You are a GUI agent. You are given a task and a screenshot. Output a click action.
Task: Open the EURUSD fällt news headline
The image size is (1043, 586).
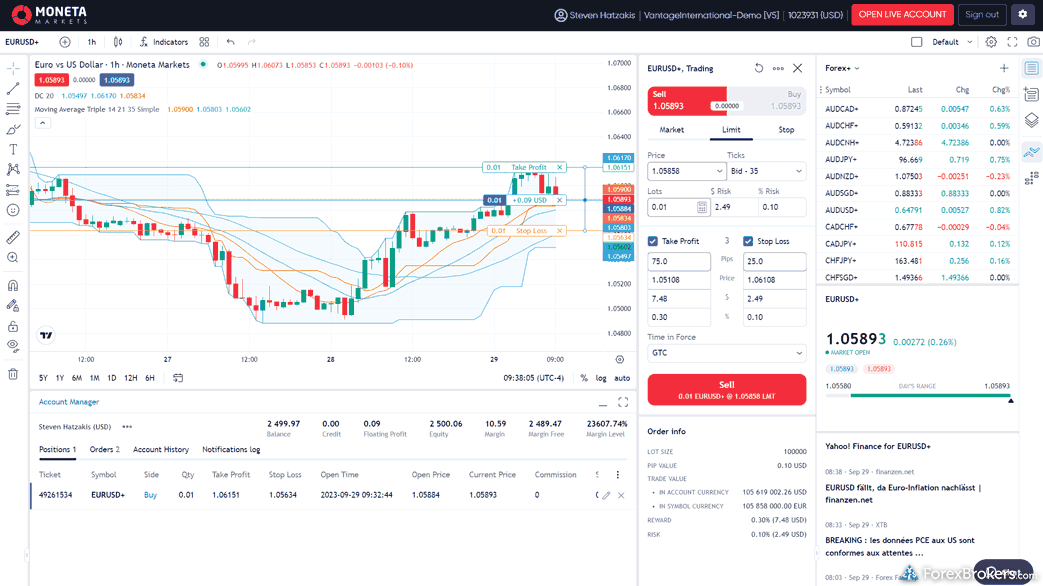[903, 494]
